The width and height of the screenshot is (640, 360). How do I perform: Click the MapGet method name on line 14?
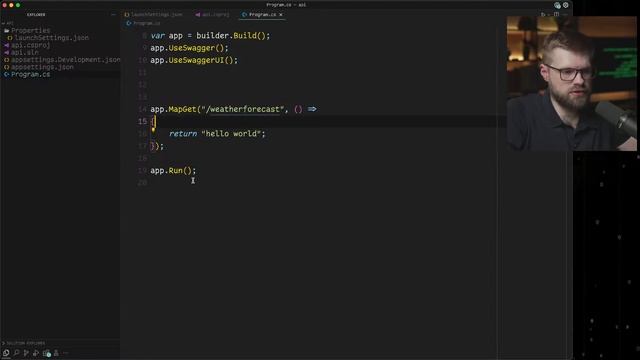point(182,109)
